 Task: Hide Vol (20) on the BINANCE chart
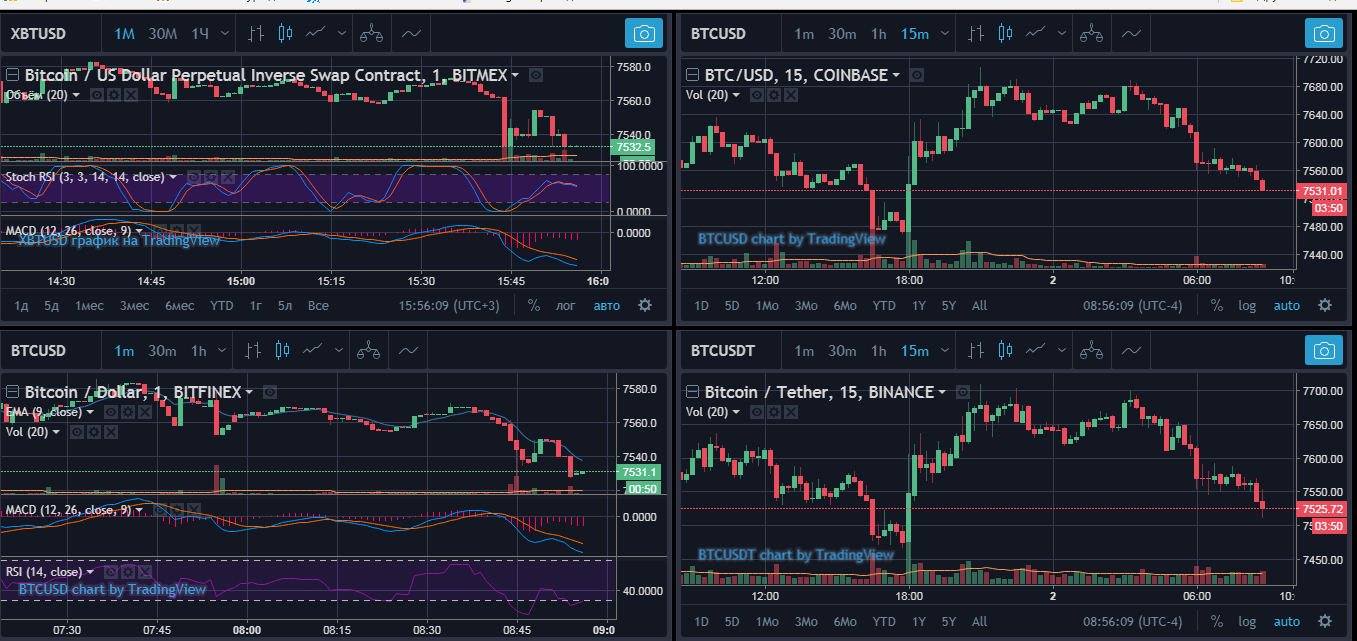pyautogui.click(x=757, y=411)
